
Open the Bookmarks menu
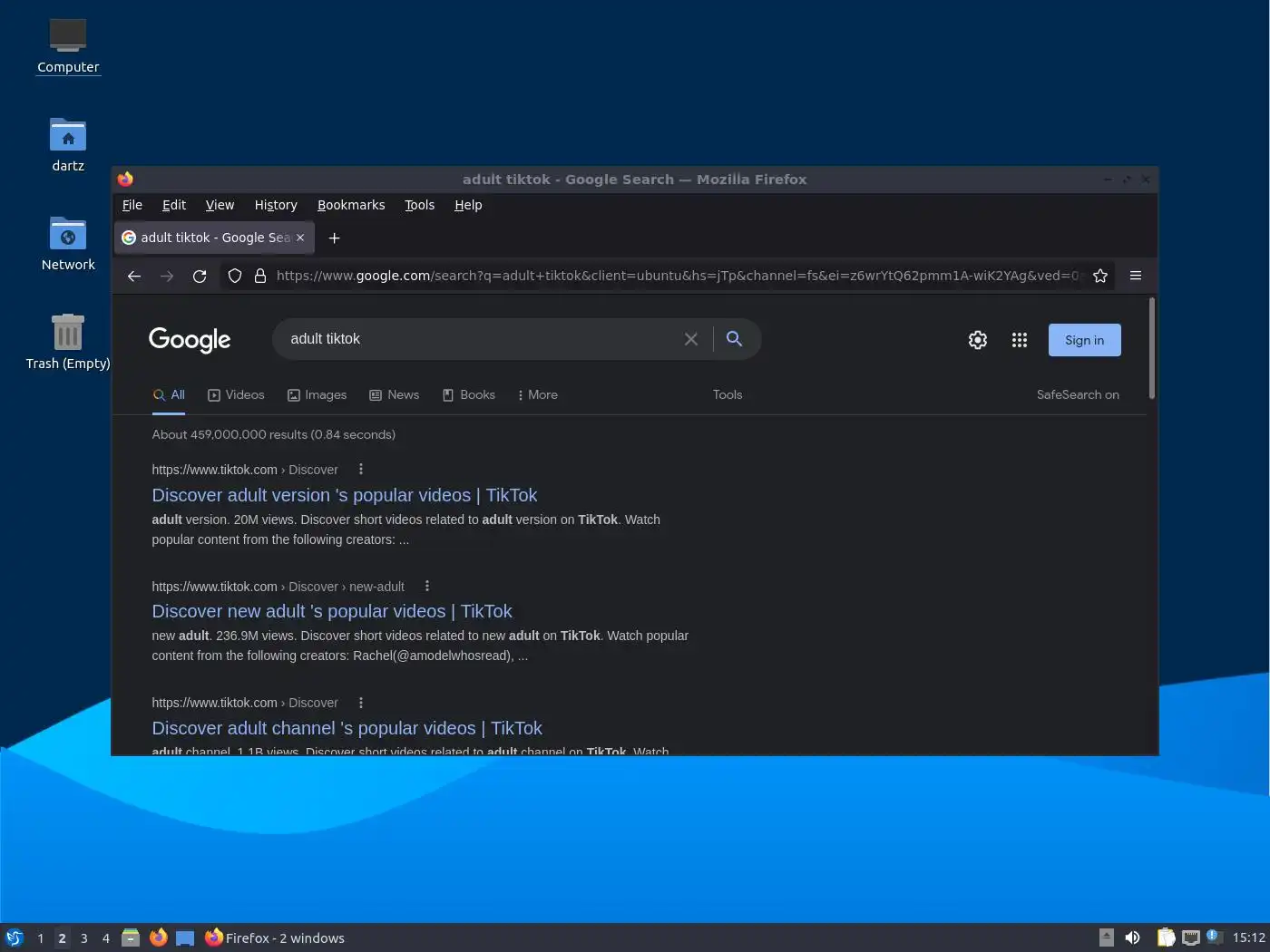[351, 205]
